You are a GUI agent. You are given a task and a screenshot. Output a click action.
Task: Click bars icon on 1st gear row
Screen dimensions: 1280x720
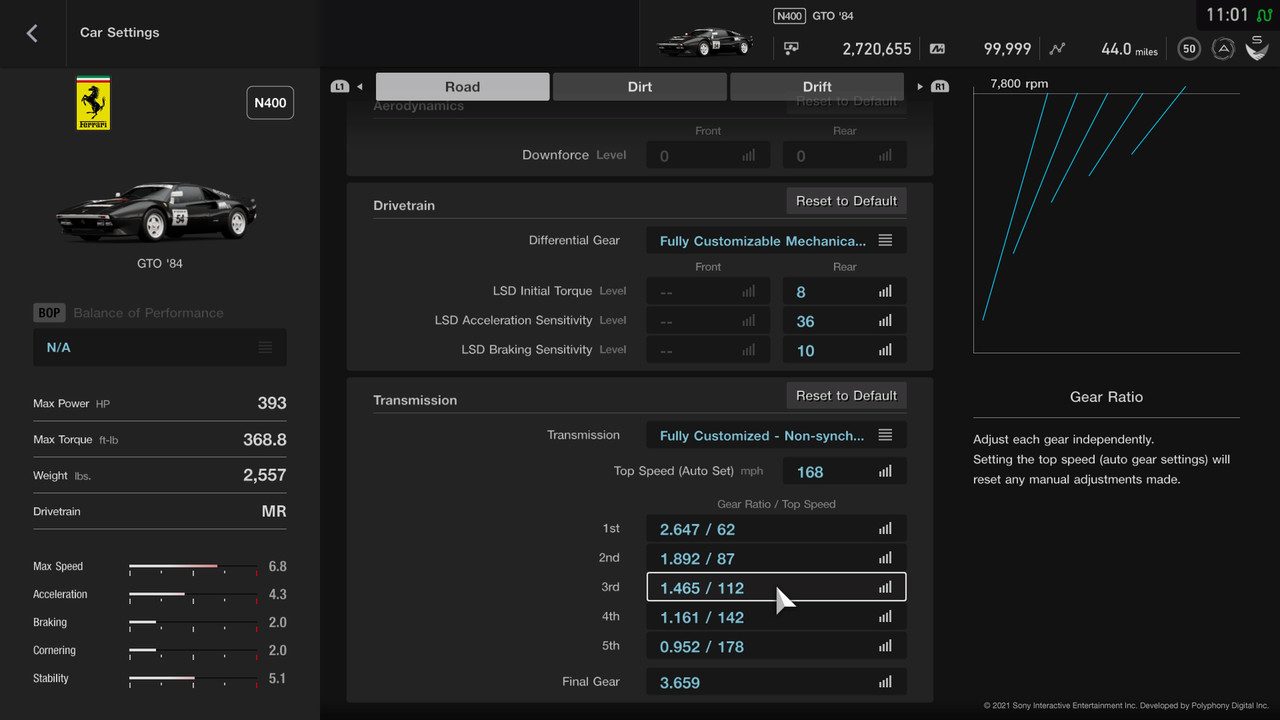coord(885,529)
